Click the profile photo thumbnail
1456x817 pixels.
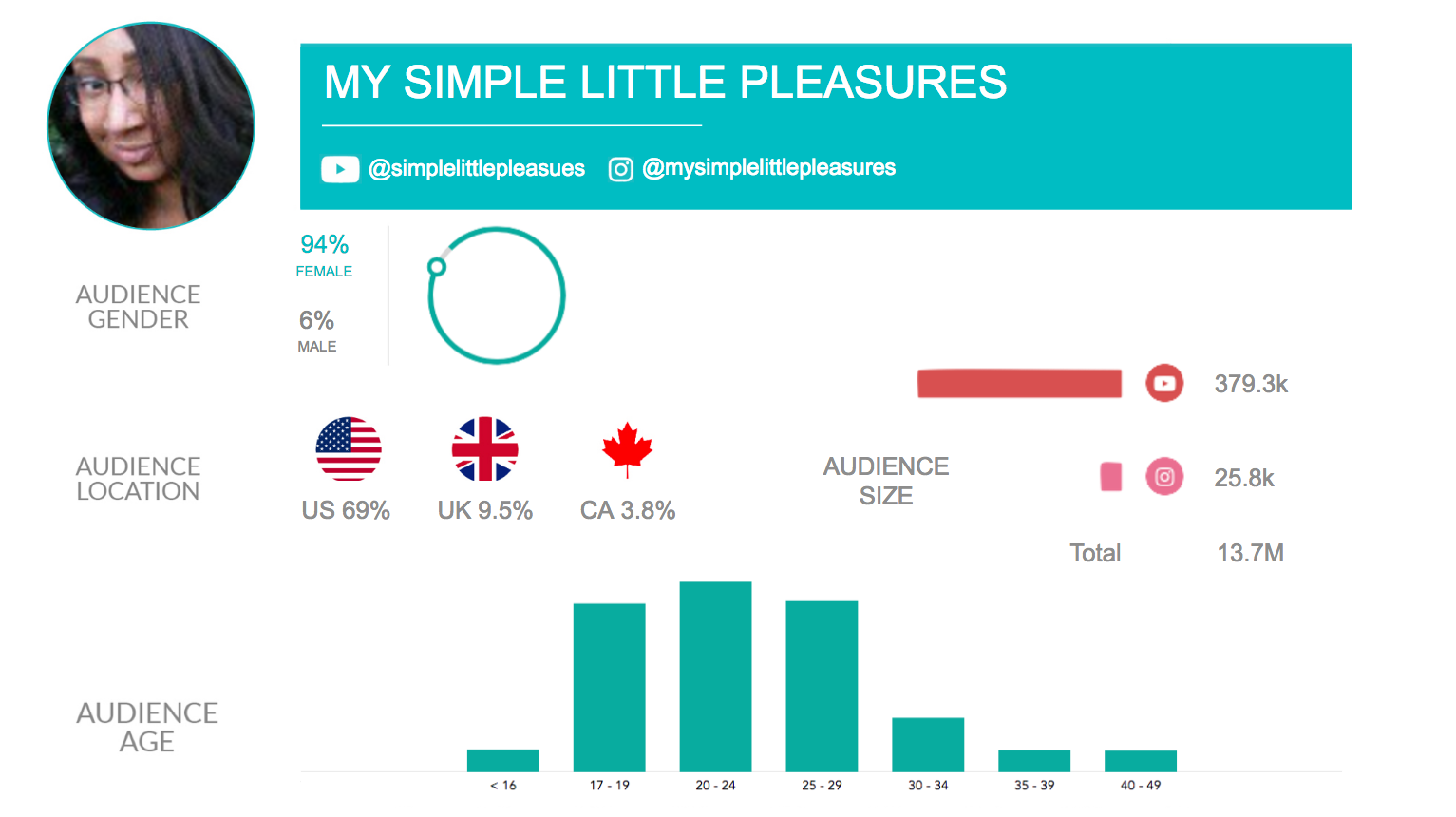tap(151, 125)
